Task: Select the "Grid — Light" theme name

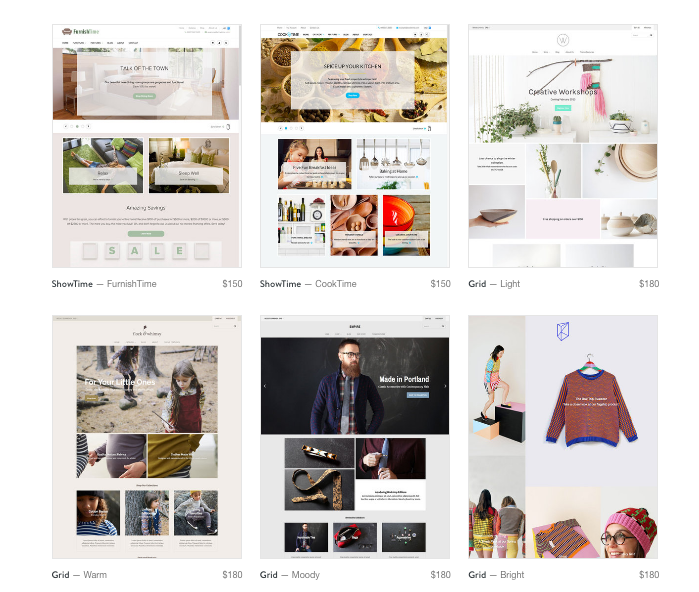Action: point(494,284)
